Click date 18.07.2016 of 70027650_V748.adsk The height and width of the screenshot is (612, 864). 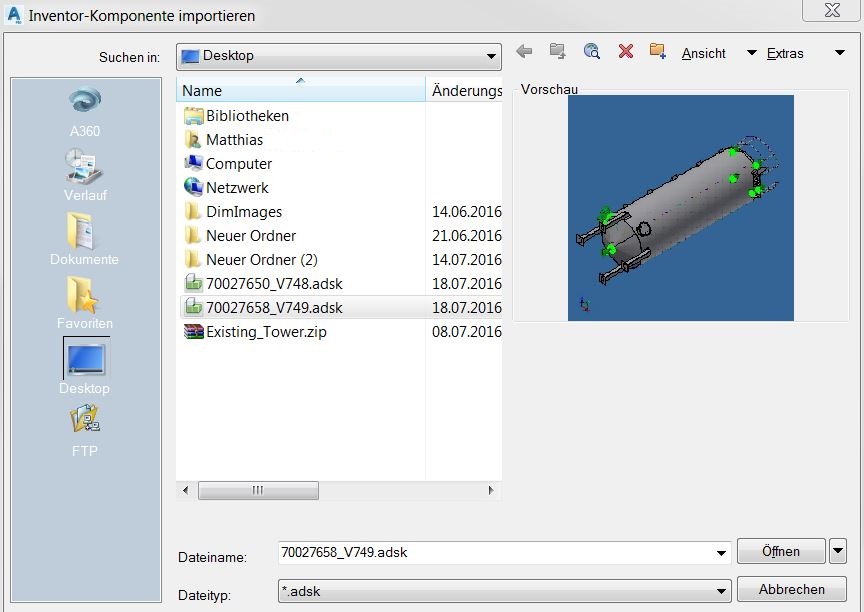point(467,284)
